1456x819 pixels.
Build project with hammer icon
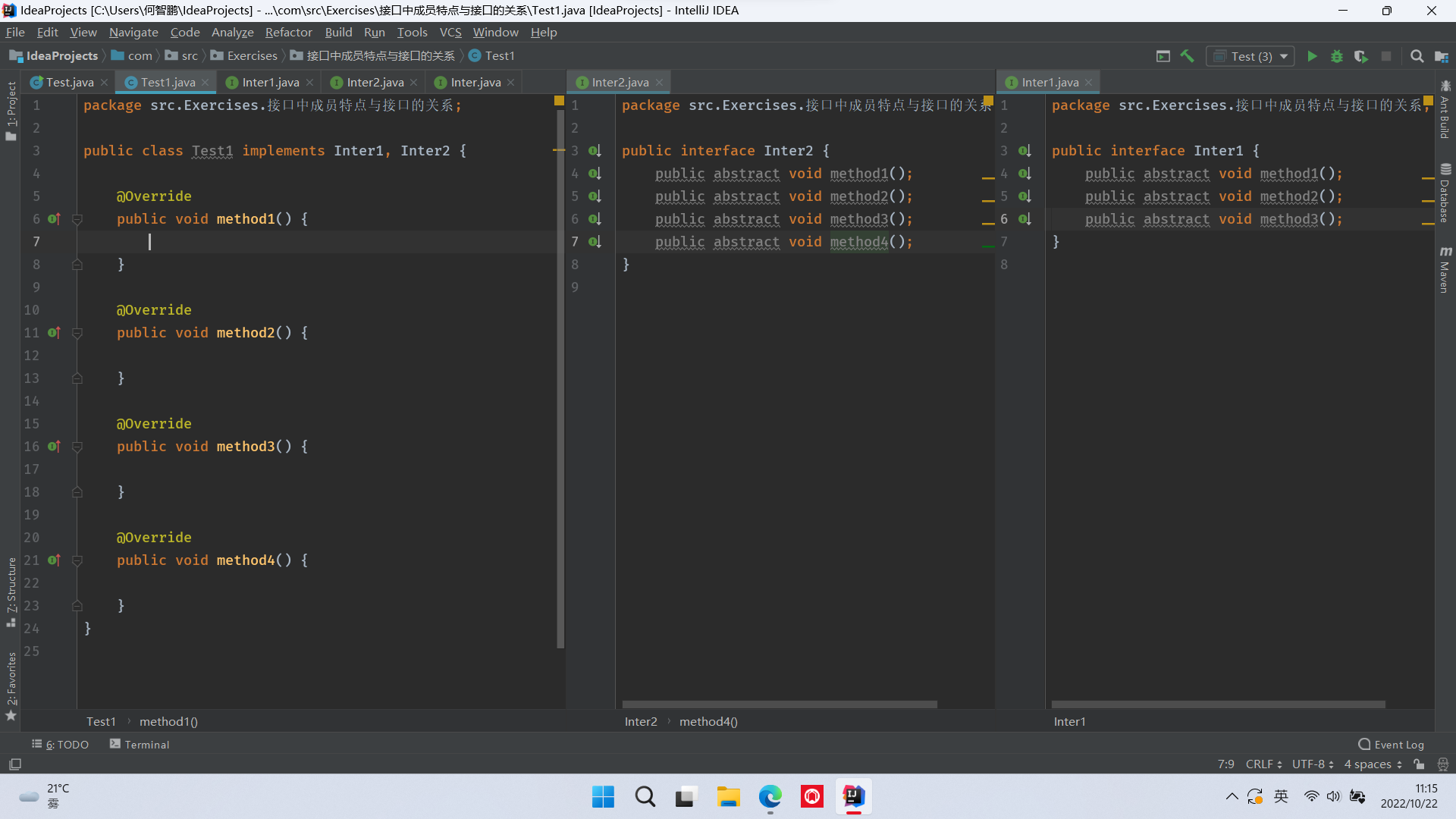[x=1188, y=56]
